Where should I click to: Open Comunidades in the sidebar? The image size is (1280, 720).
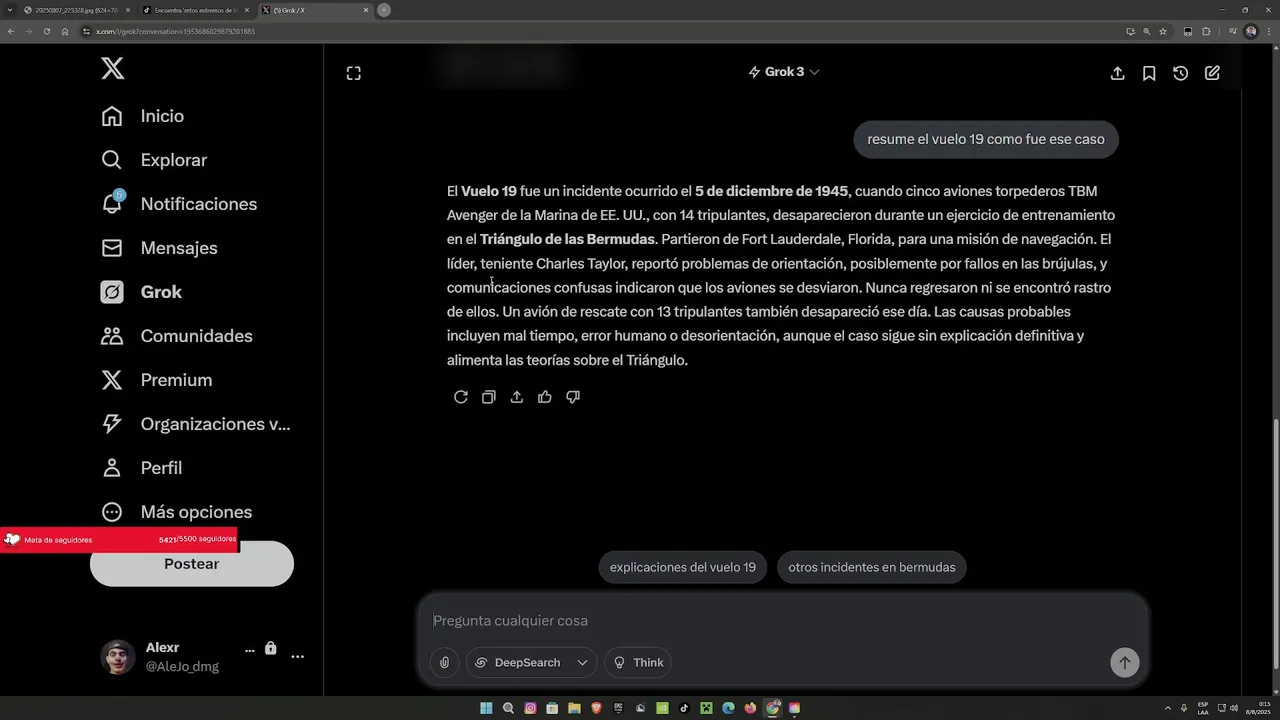[177, 336]
